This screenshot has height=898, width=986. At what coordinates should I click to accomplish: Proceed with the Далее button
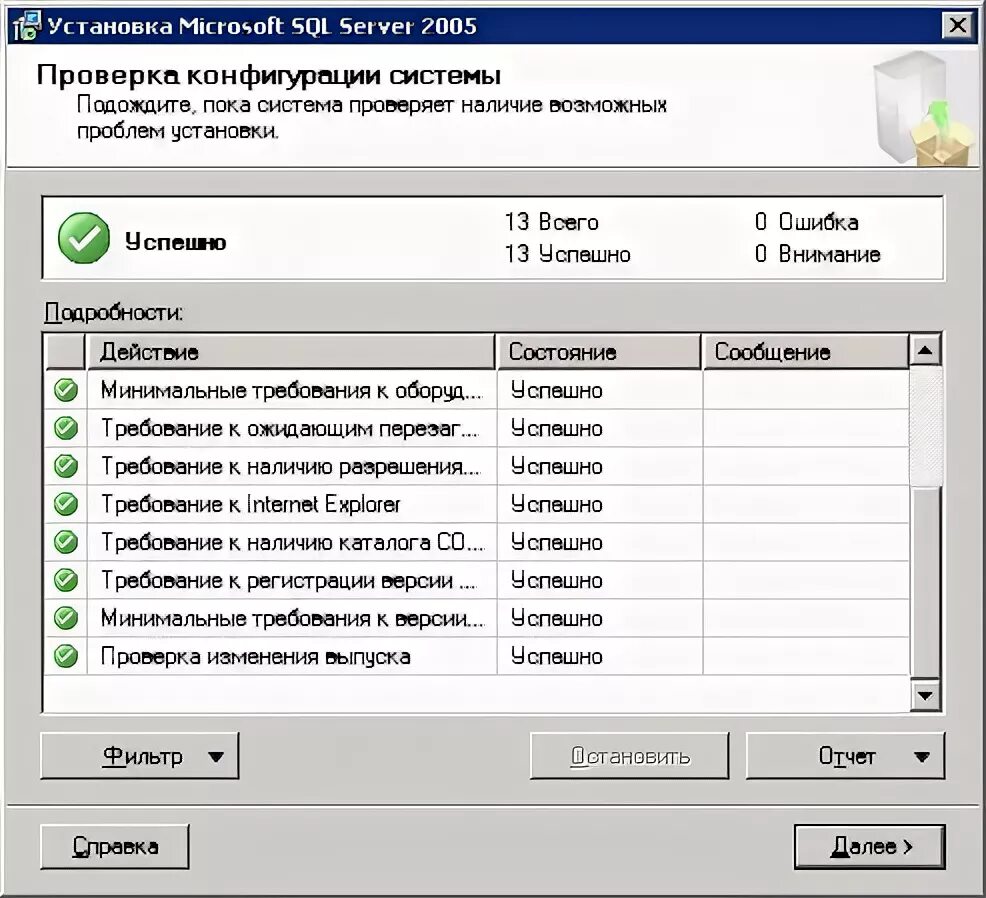click(x=870, y=846)
